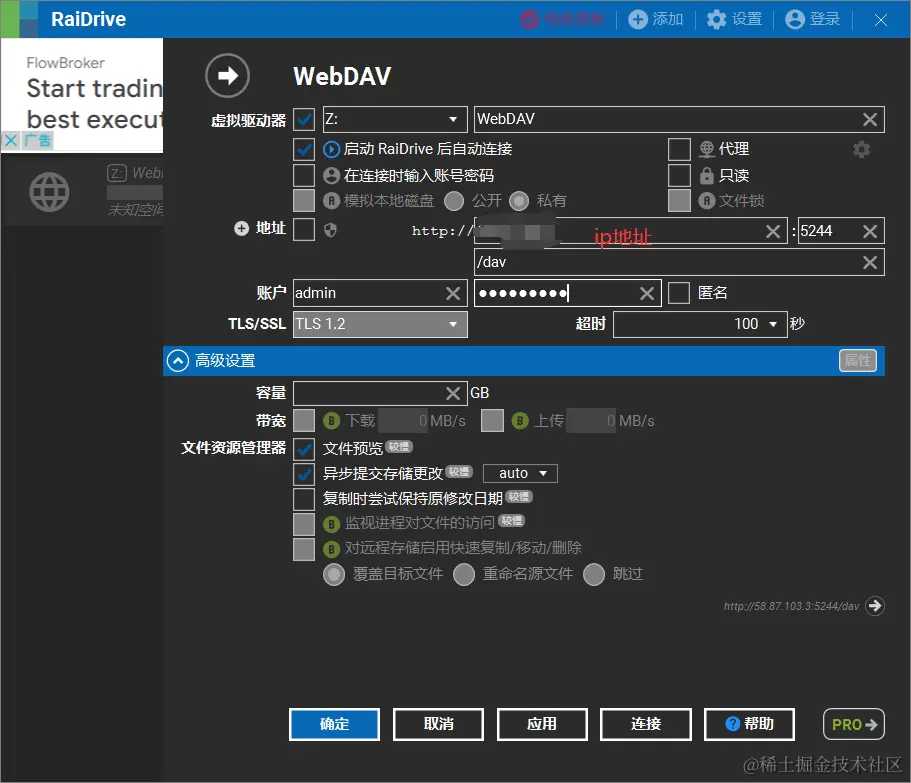Screen dimensions: 911x783
Task: Clear the 5244 port field
Action: [x=870, y=231]
